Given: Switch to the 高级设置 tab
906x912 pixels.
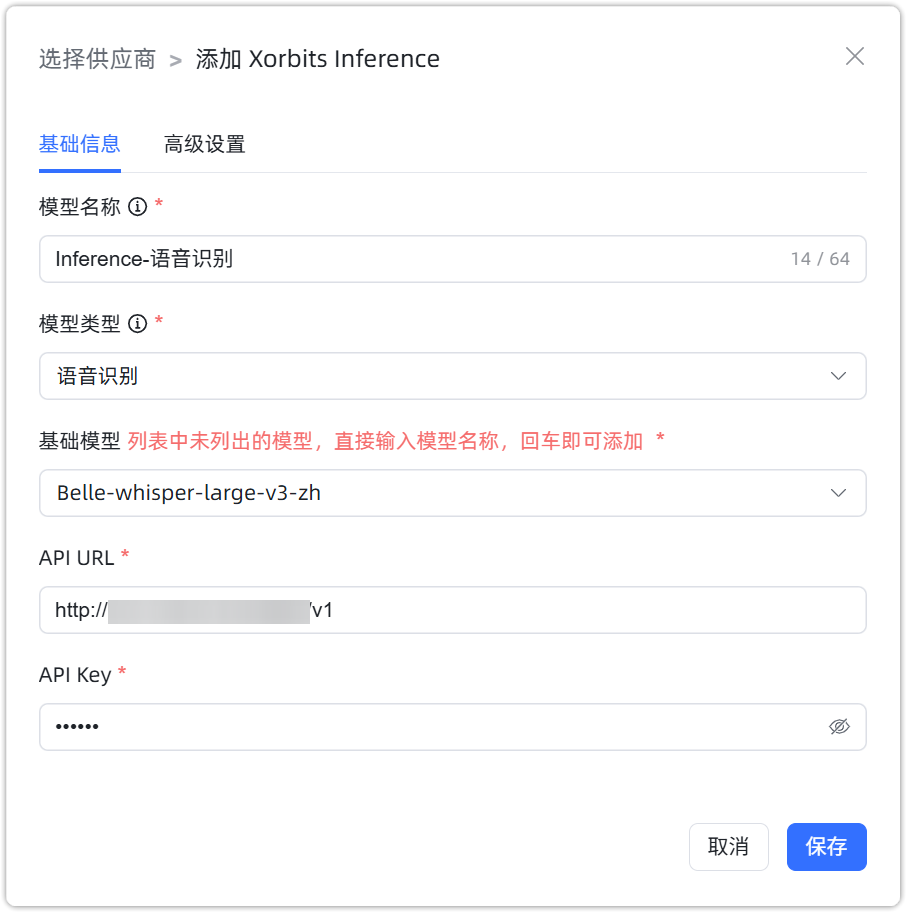Looking at the screenshot, I should click(205, 144).
